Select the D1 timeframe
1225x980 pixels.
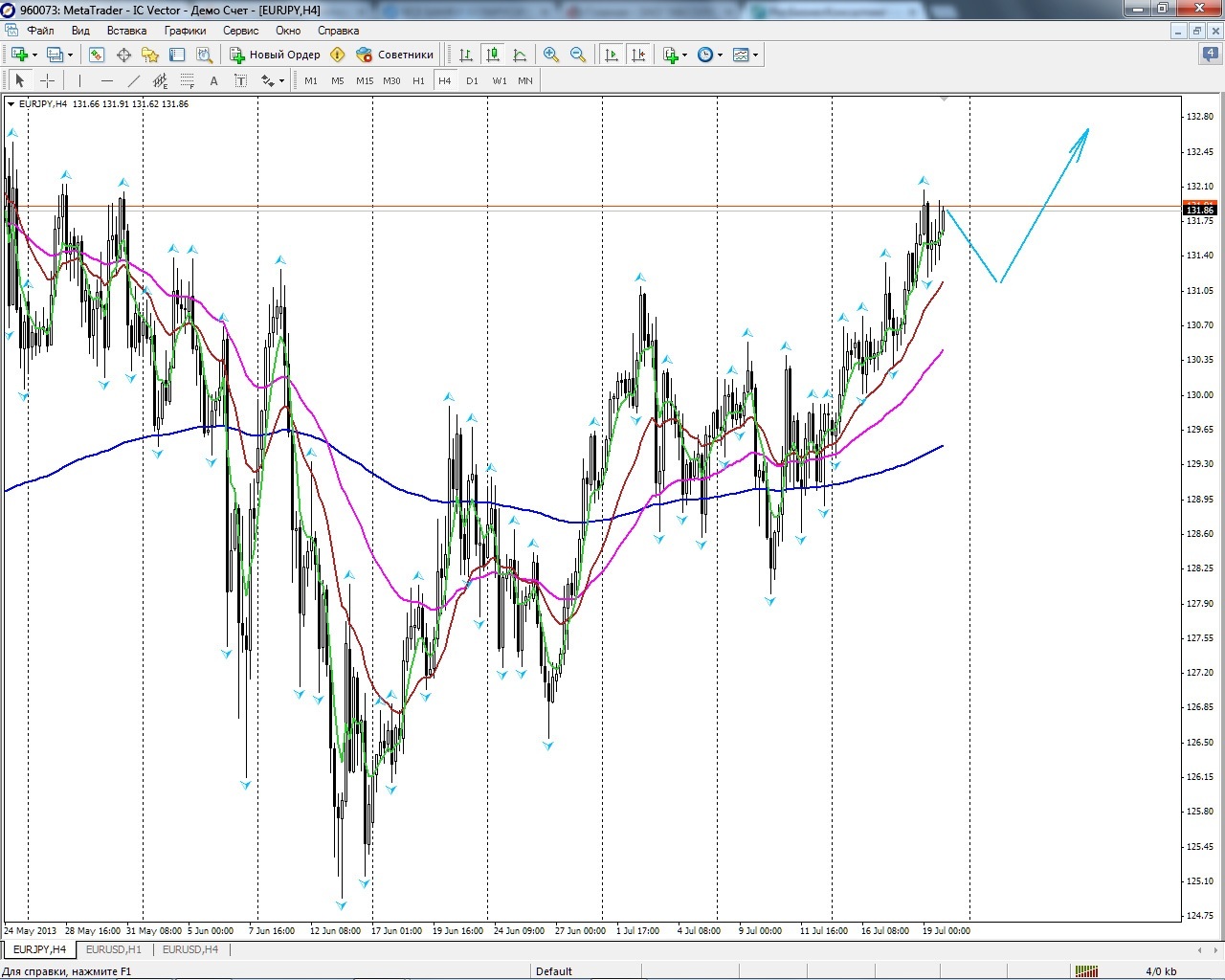tap(472, 81)
